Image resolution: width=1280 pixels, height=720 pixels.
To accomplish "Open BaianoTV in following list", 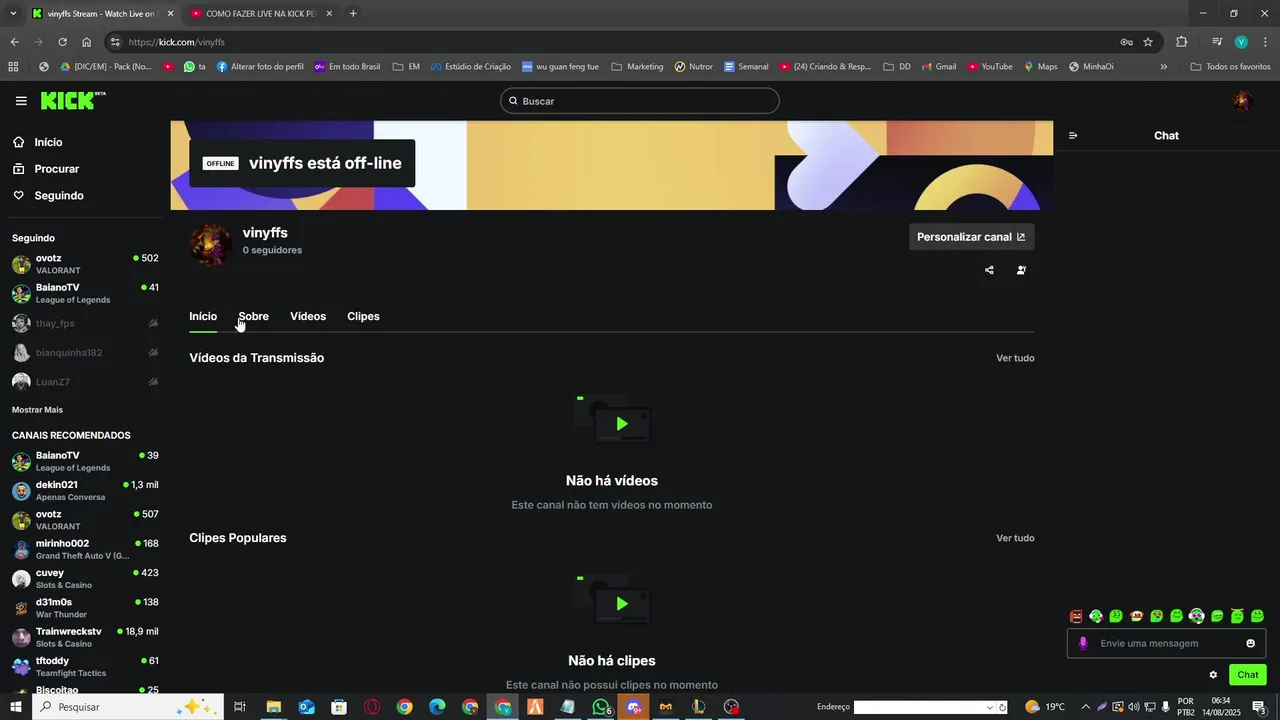I will click(85, 293).
